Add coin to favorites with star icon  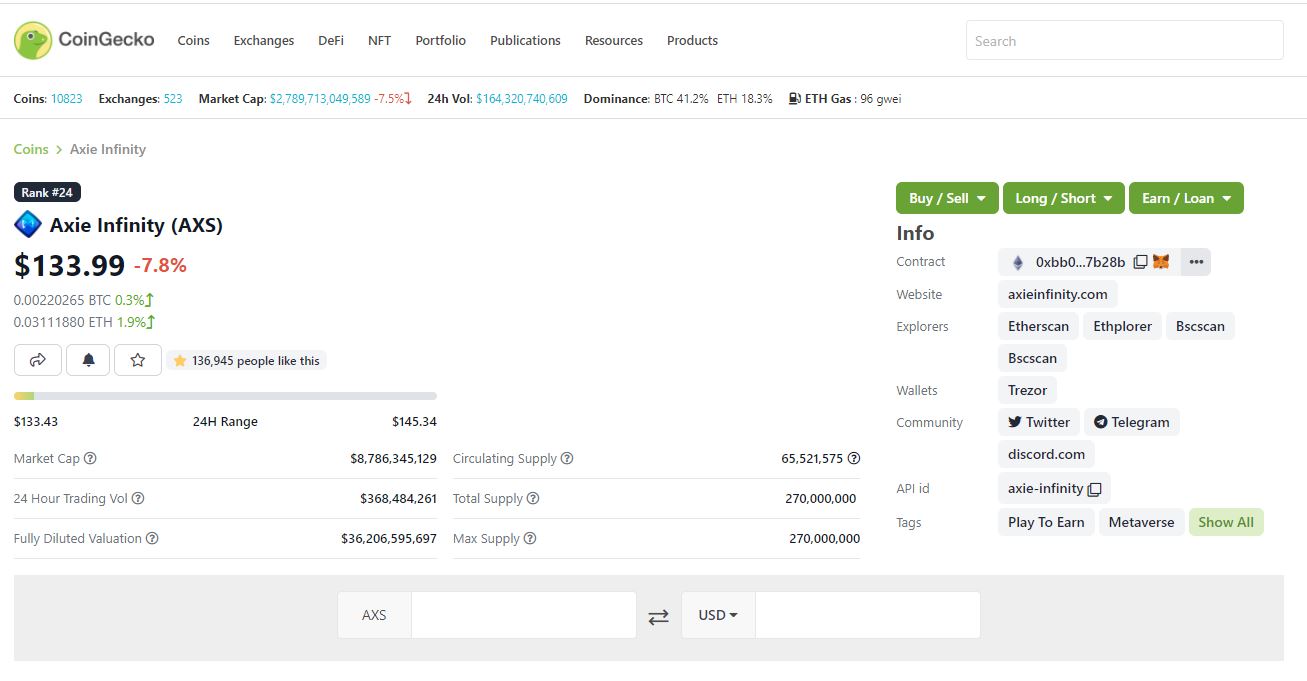[138, 360]
